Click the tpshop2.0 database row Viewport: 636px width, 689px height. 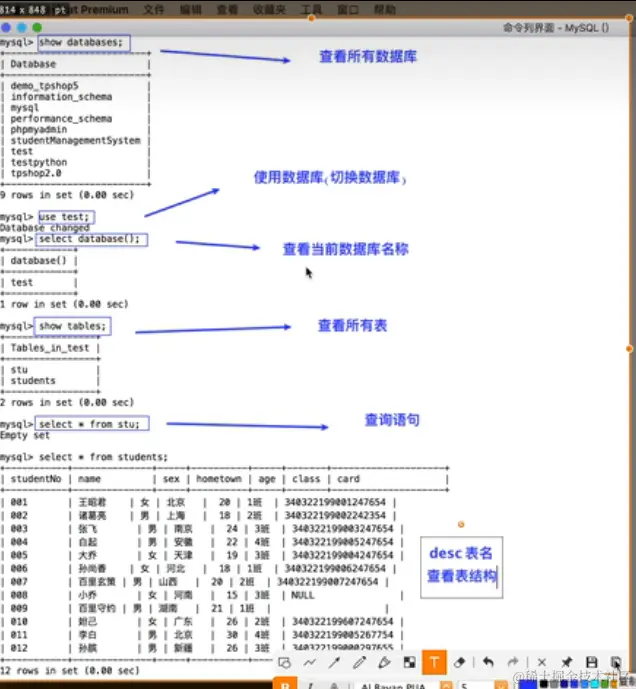point(36,173)
